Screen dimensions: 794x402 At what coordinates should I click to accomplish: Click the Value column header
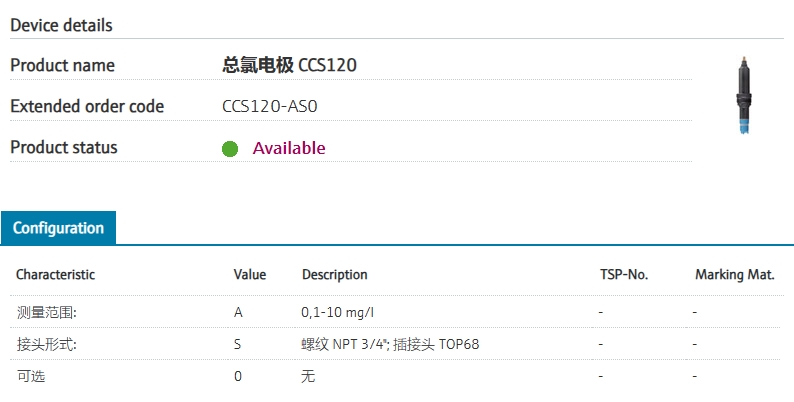250,275
